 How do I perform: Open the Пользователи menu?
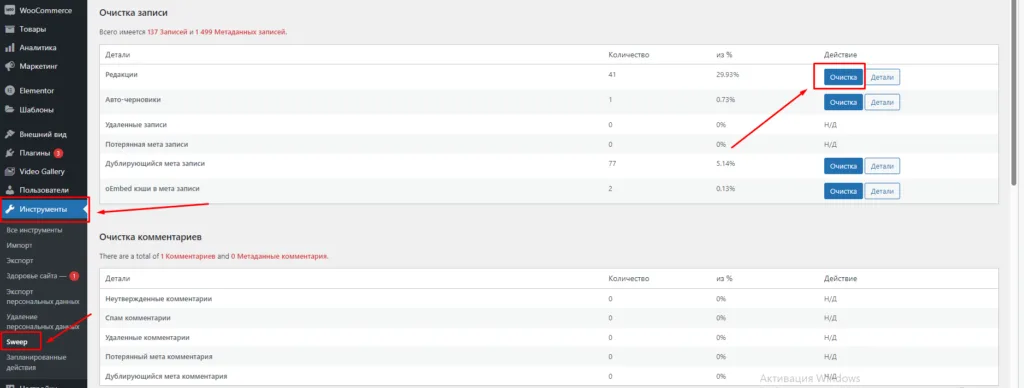tap(43, 190)
